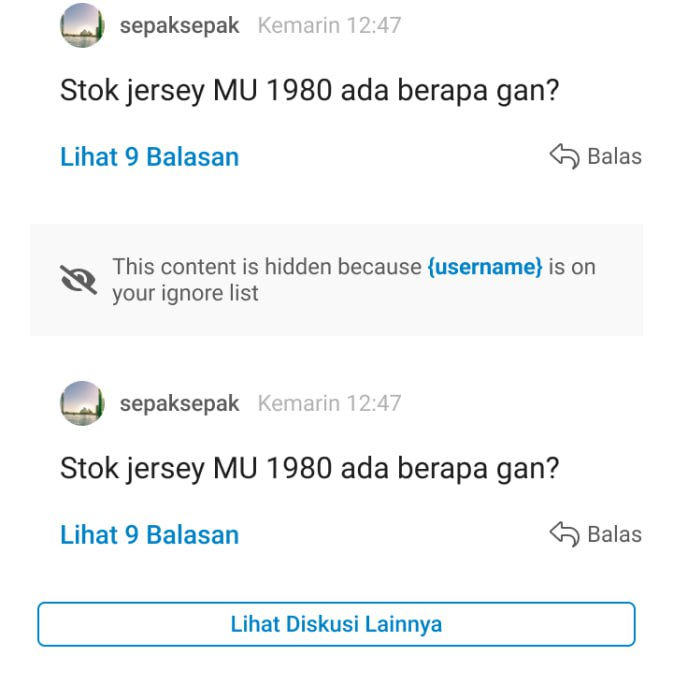Click the 'Kemarin 12:47' timestamp below the hidden notice

(329, 404)
